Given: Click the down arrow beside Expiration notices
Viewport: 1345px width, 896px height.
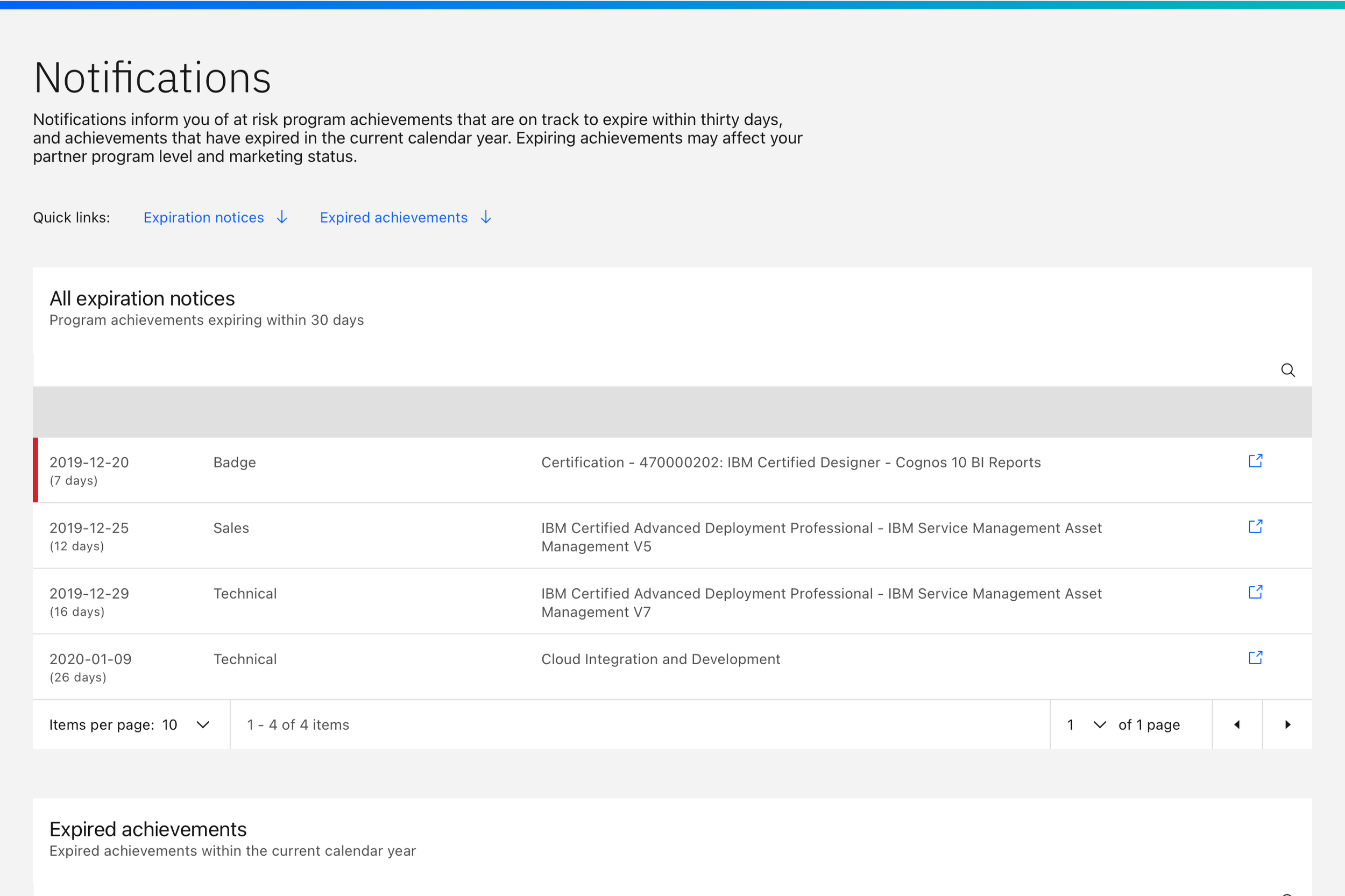Looking at the screenshot, I should [x=282, y=218].
